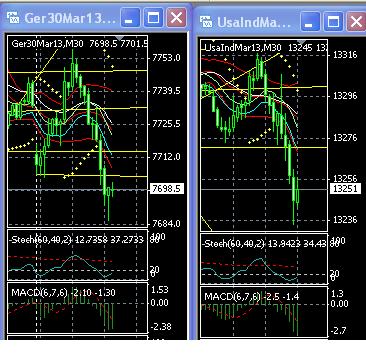Click the Ger30Mar13... window title
366x361 pixels.
70,18
